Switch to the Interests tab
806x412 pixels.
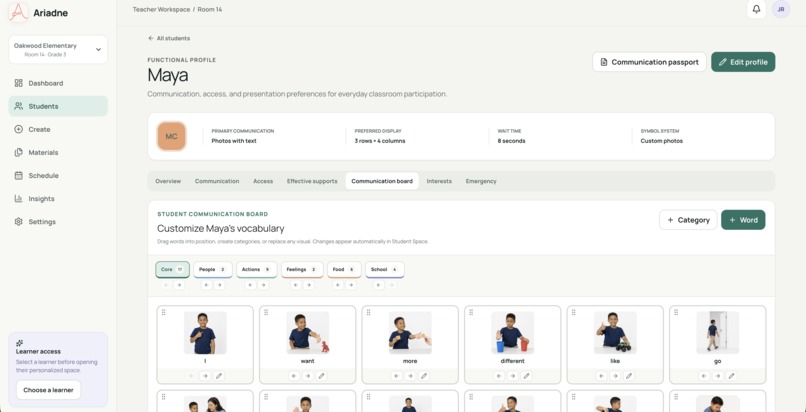pyautogui.click(x=439, y=181)
